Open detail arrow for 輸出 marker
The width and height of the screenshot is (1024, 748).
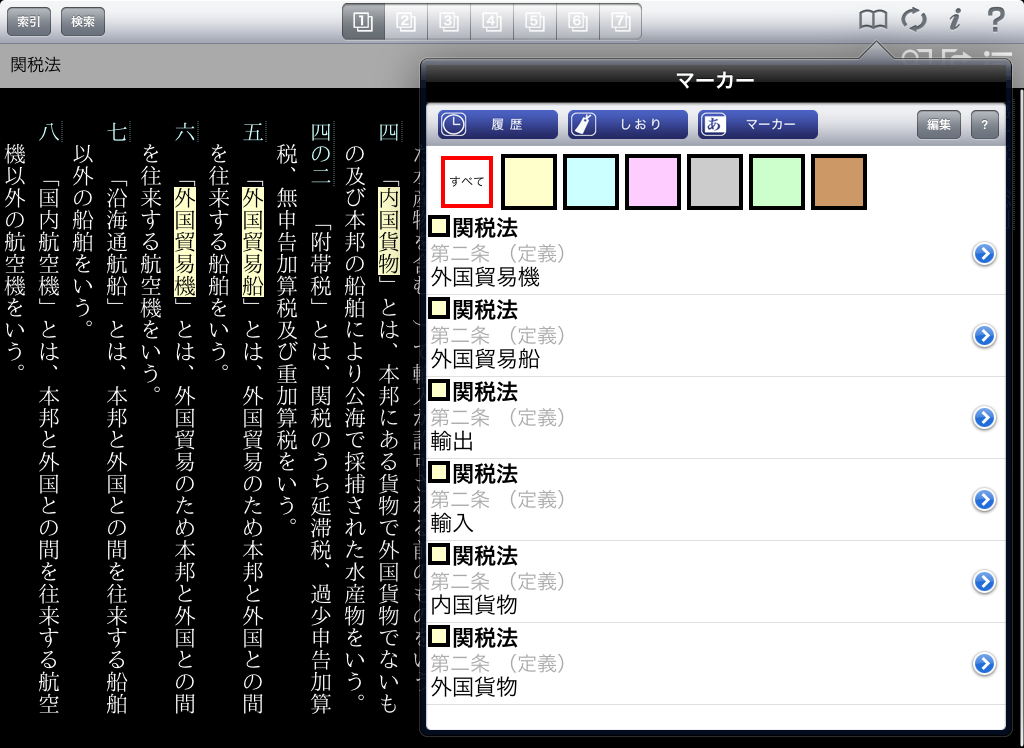[984, 418]
